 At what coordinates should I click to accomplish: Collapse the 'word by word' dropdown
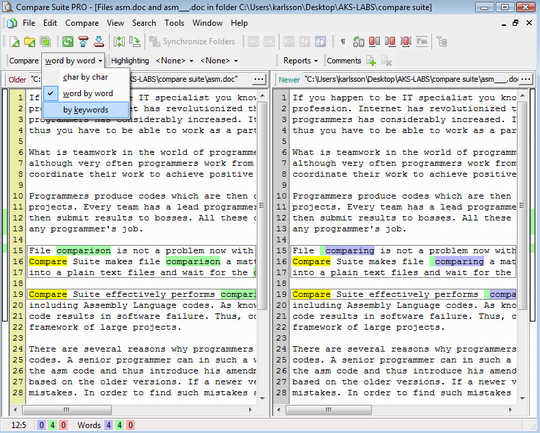(x=73, y=61)
